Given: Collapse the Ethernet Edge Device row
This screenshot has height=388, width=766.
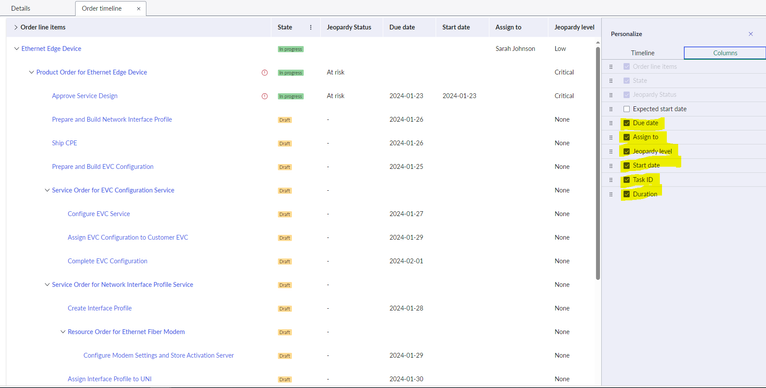Looking at the screenshot, I should 17,49.
